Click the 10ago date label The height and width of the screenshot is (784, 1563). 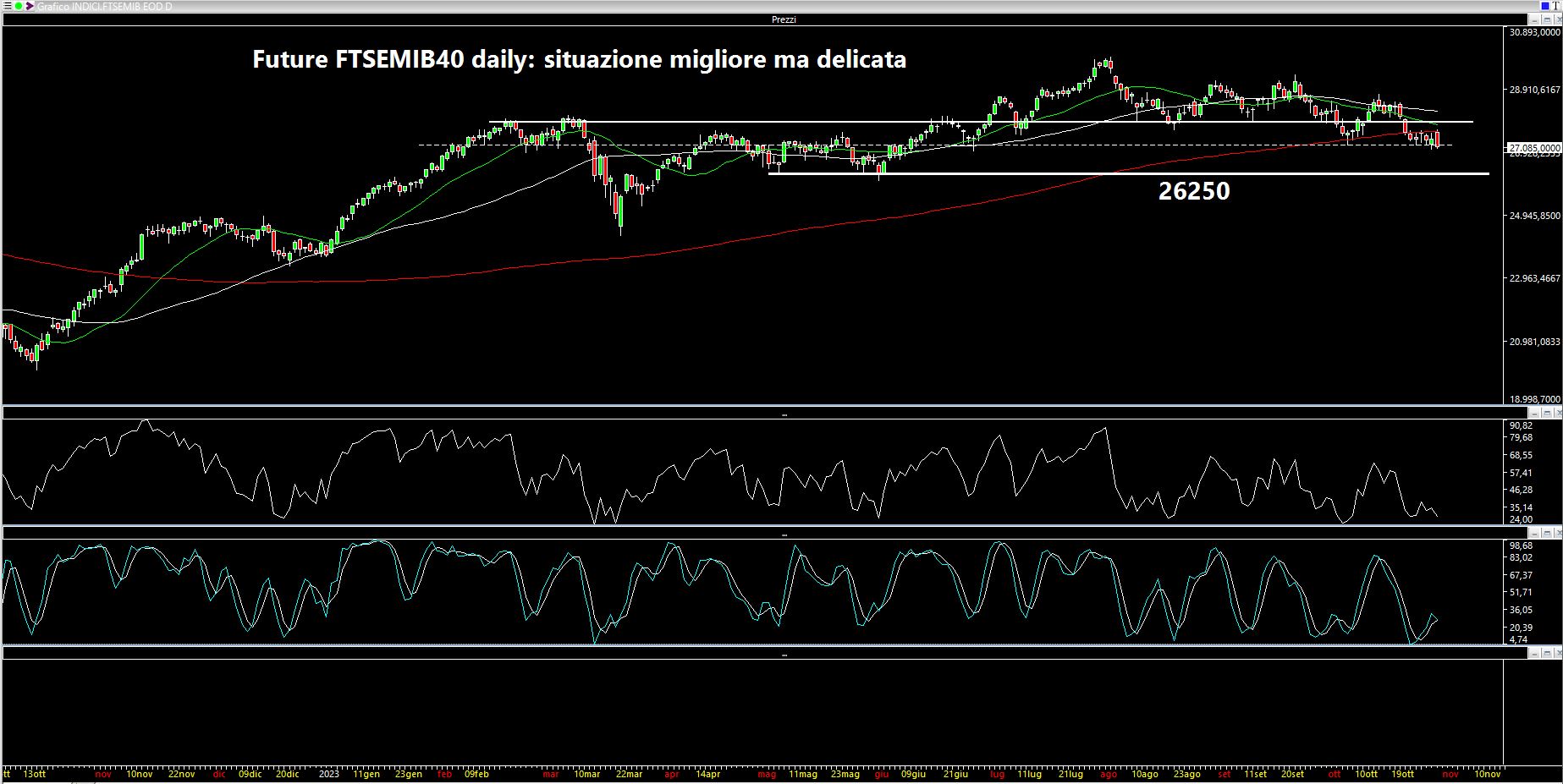pos(1144,774)
